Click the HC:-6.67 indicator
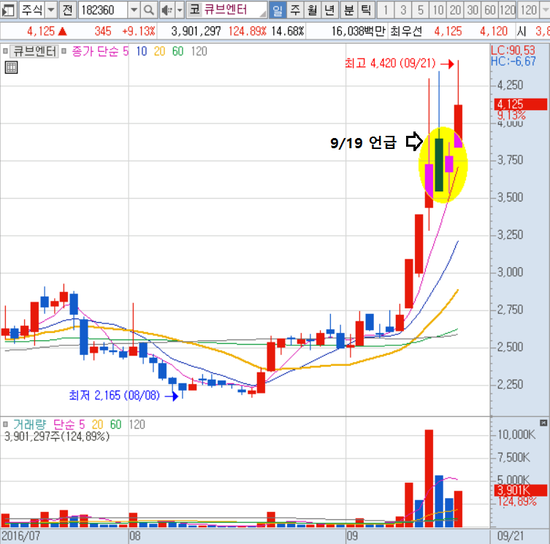This screenshot has height=544, width=550. click(513, 61)
